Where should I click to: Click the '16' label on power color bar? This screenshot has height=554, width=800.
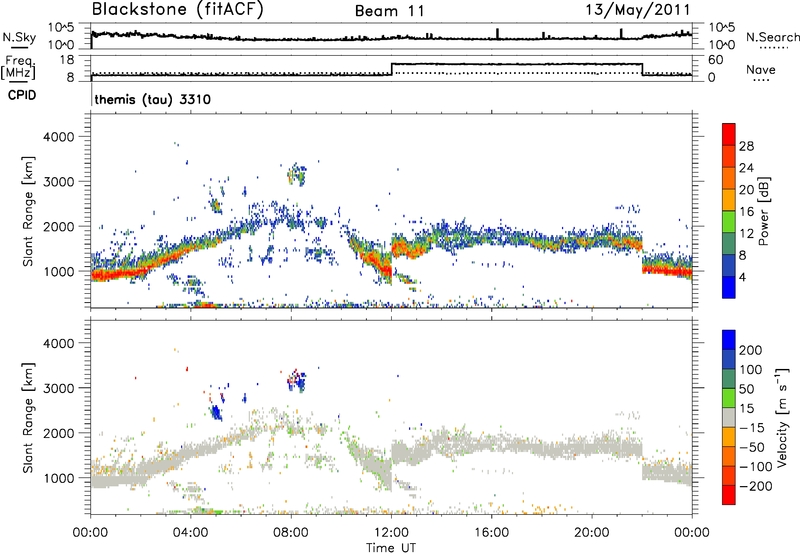746,212
